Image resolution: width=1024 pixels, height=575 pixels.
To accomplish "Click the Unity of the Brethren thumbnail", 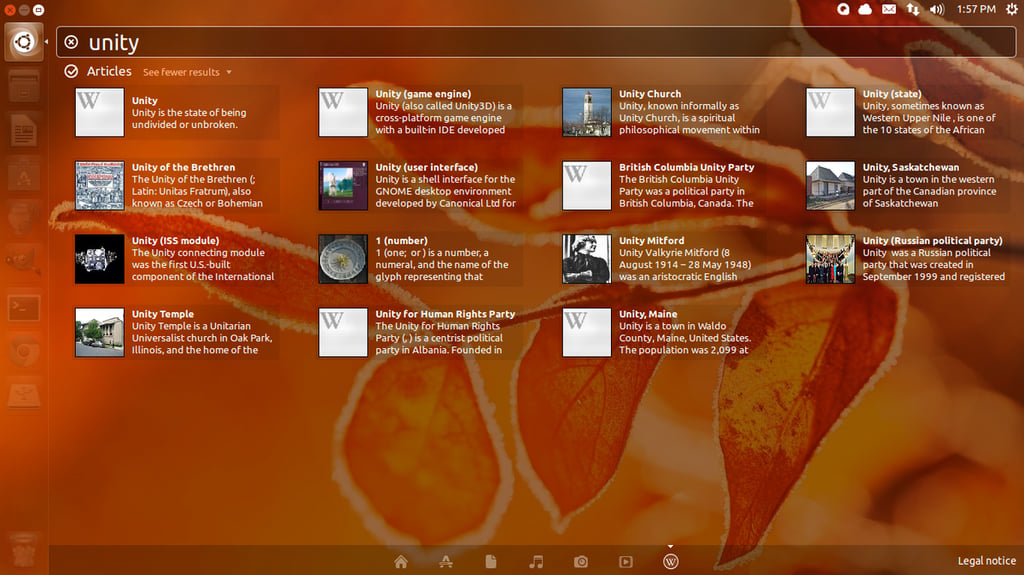I will 99,186.
